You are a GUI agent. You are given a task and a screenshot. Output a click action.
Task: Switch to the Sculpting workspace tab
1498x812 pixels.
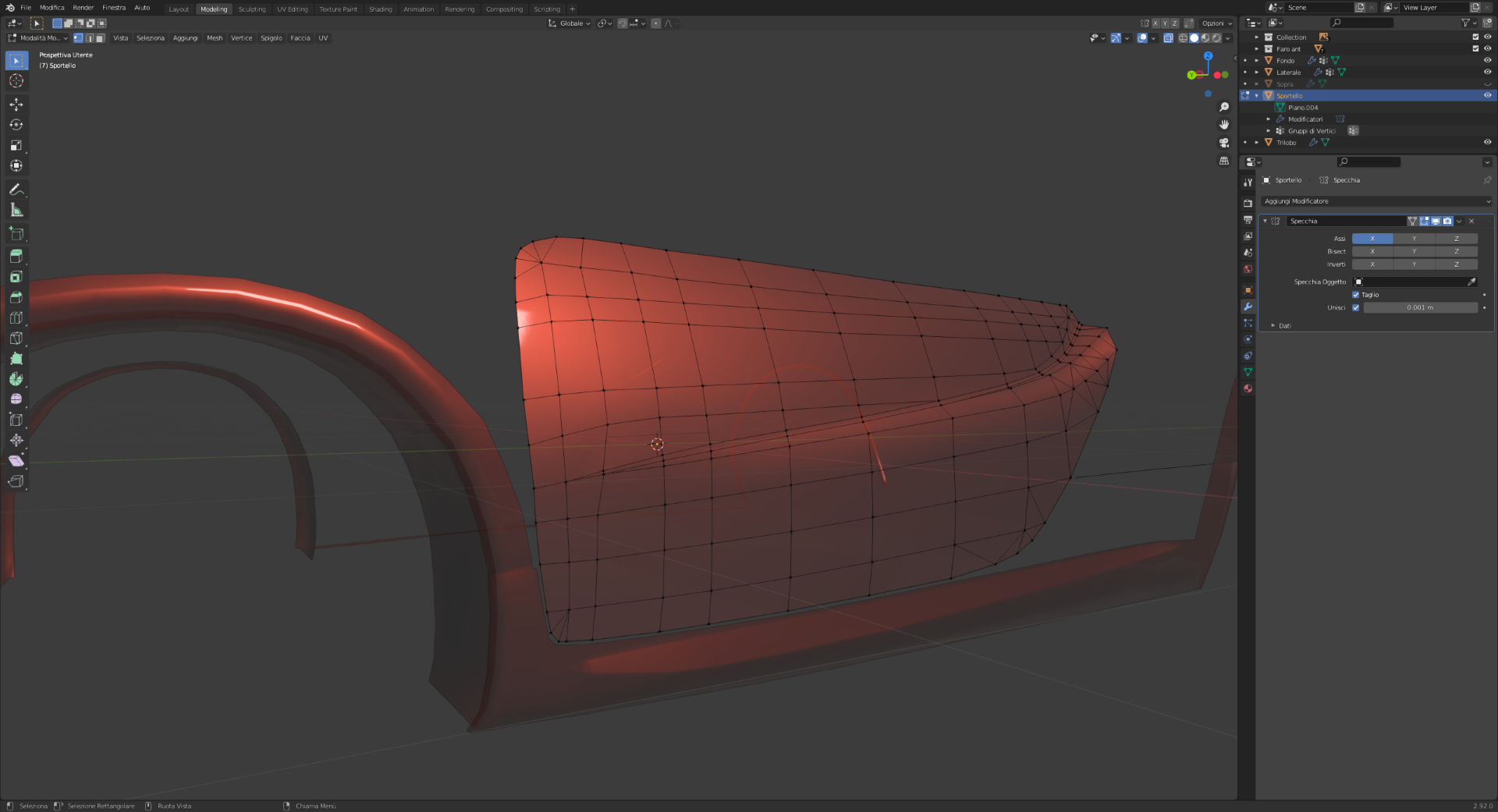click(x=252, y=9)
